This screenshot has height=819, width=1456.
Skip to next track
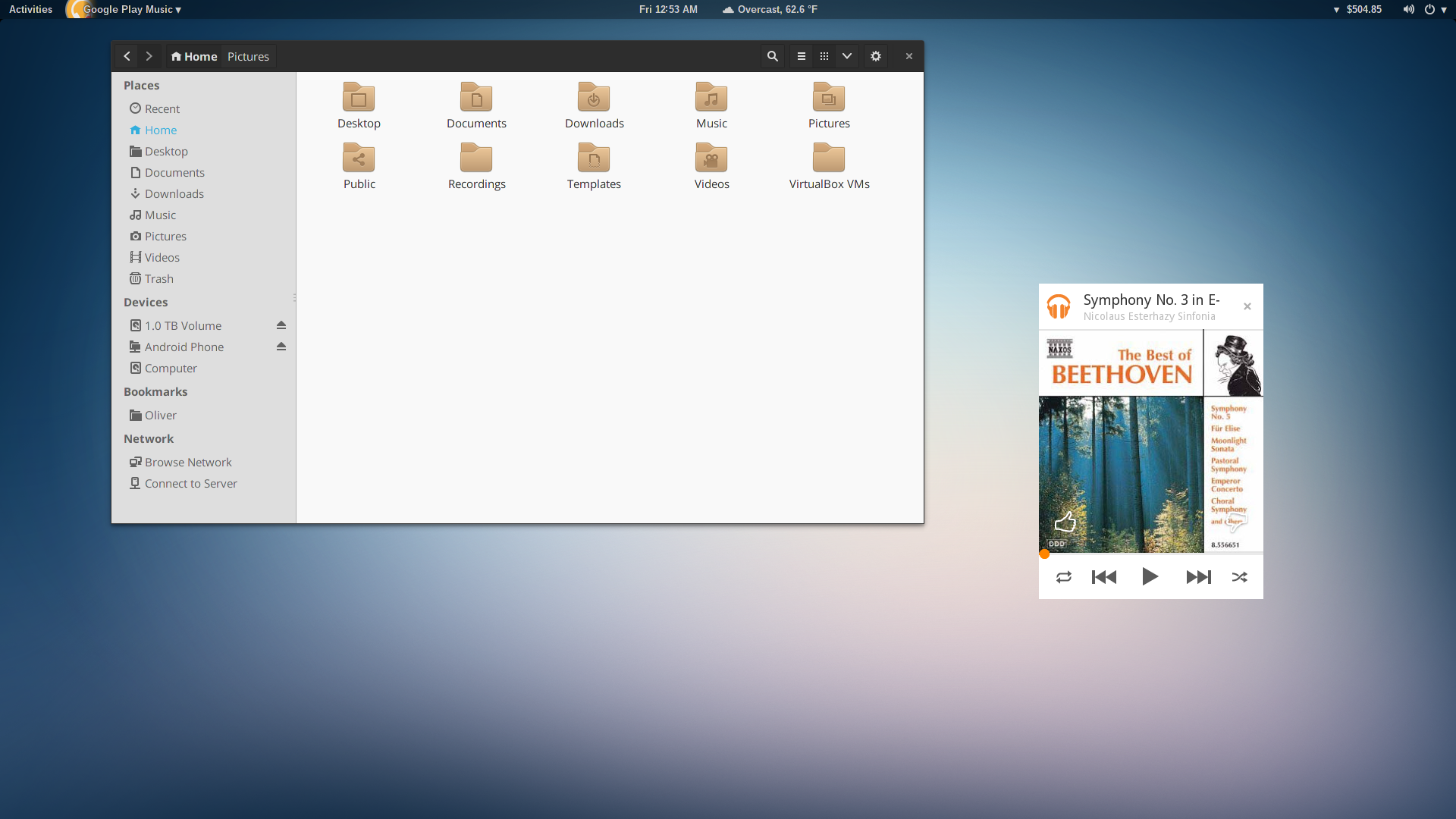tap(1199, 577)
